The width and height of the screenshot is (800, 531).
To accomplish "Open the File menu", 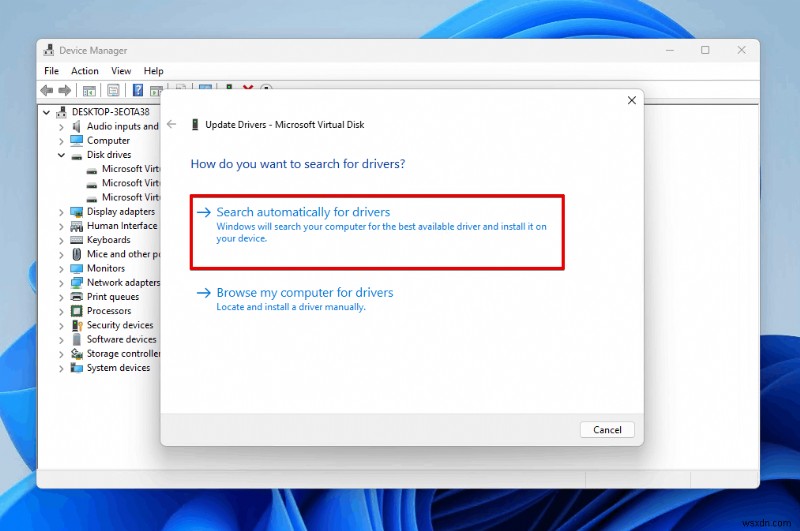I will coord(51,71).
